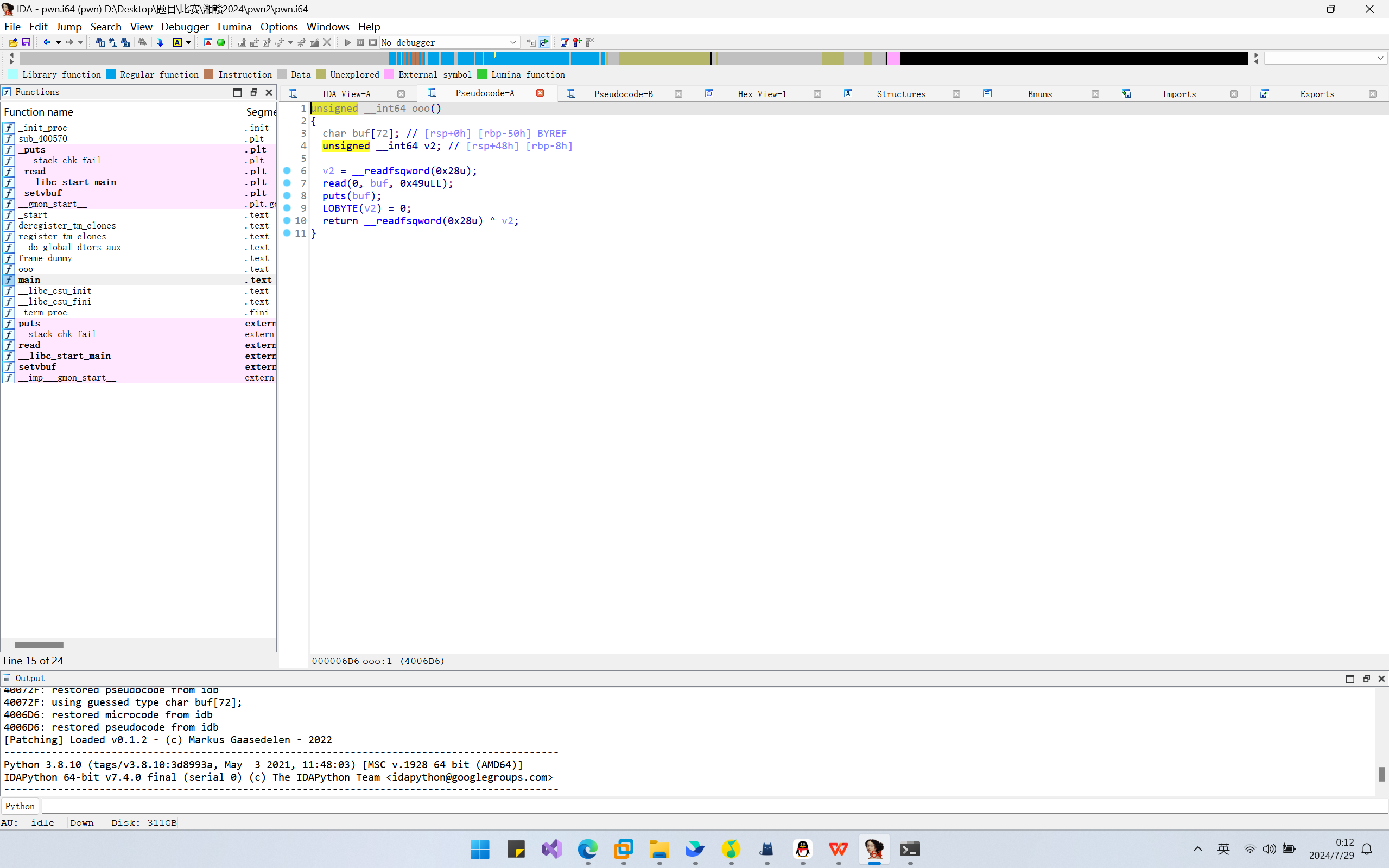Image resolution: width=1389 pixels, height=868 pixels.
Task: Switch to the Hex View-1 tab
Action: coord(762,94)
